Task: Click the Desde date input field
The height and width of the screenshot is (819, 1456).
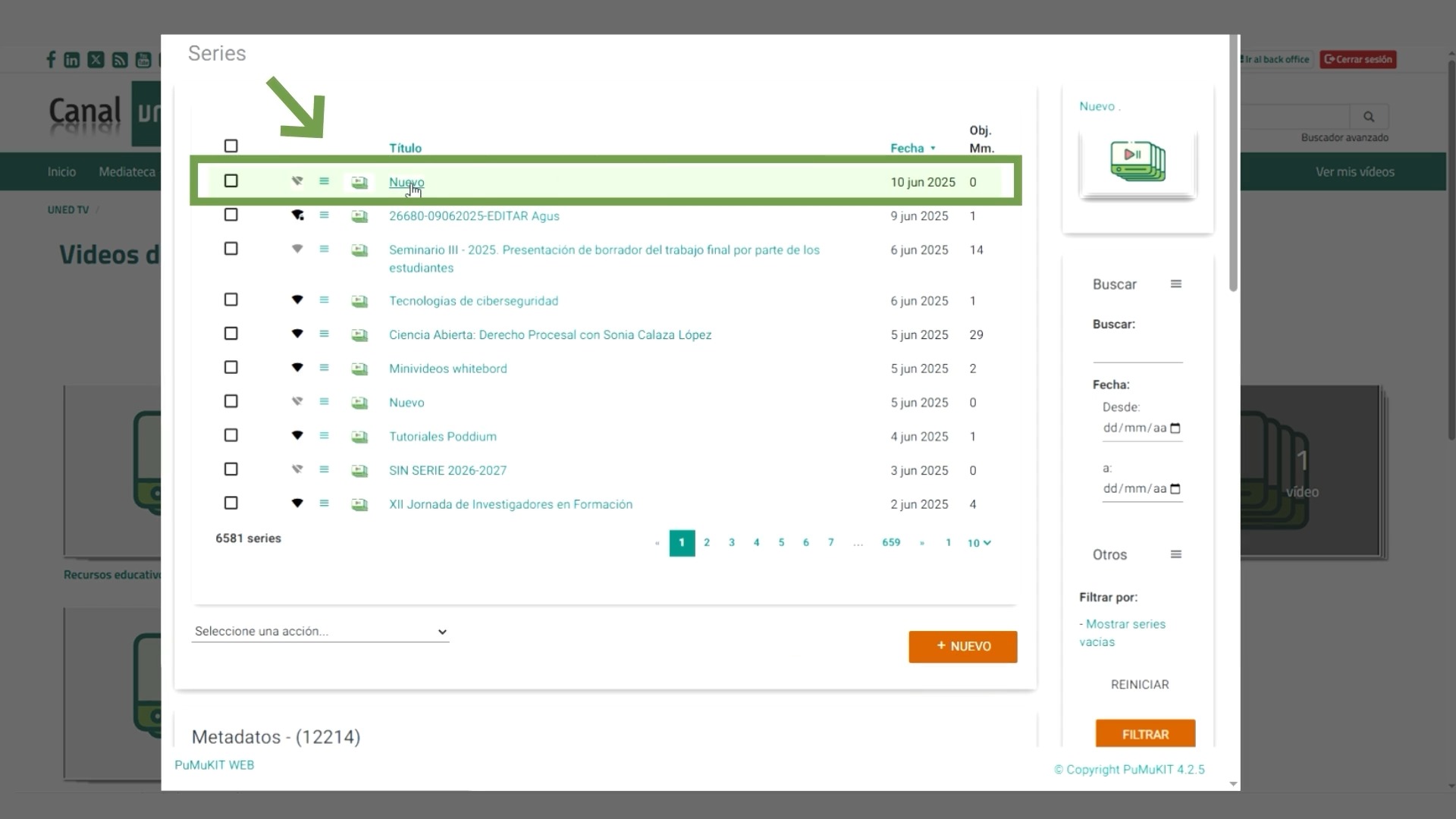Action: [1135, 428]
